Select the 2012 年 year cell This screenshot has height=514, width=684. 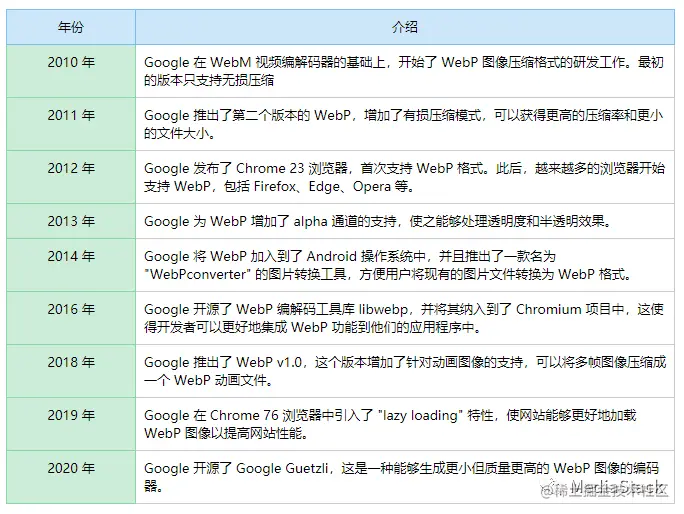(x=71, y=177)
